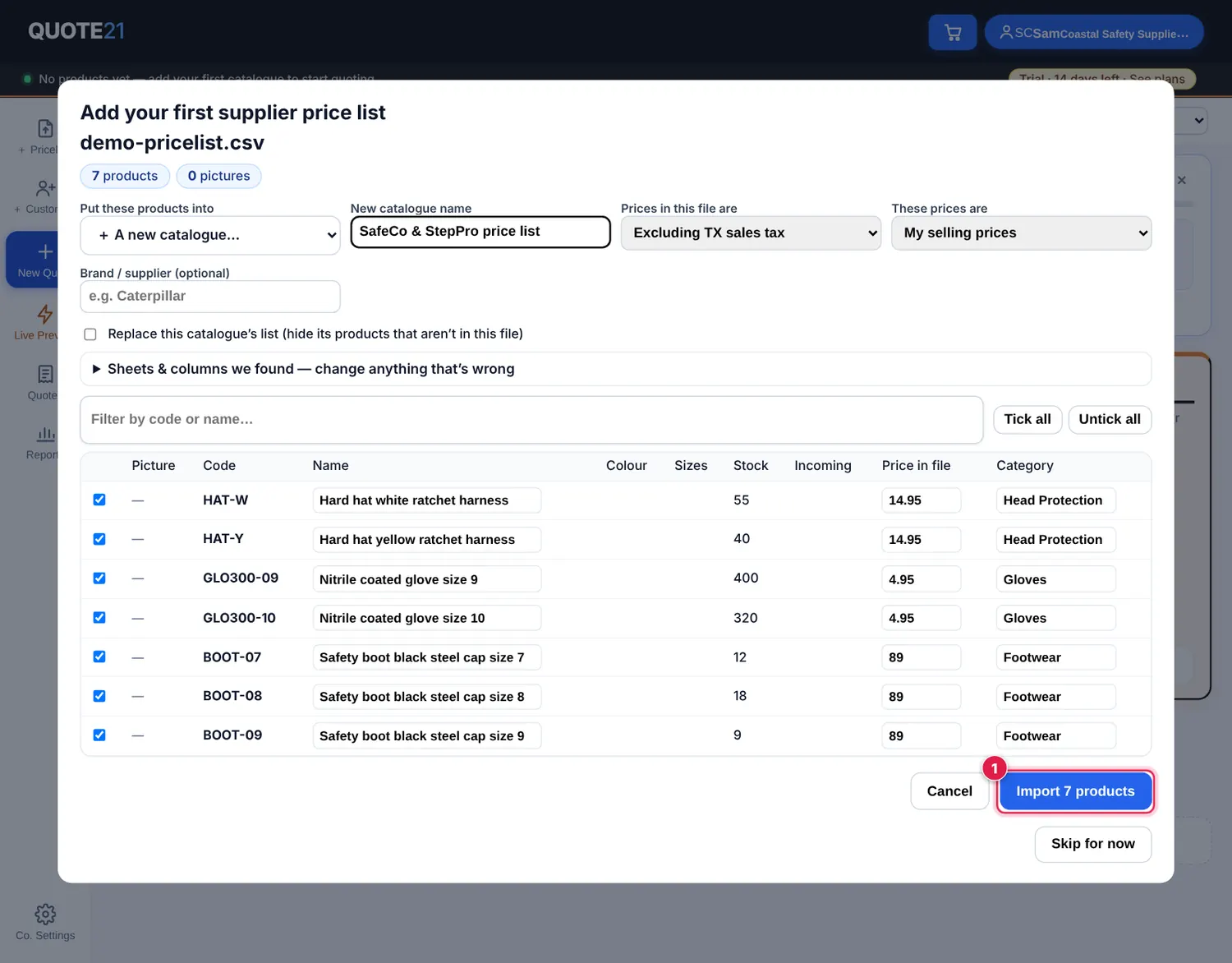
Task: Enable Replace this catalogue's list checkbox
Action: pos(90,334)
